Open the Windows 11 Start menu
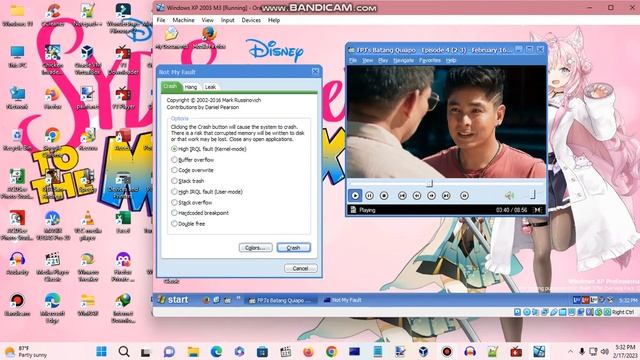Image resolution: width=640 pixels, height=360 pixels. tap(101, 351)
